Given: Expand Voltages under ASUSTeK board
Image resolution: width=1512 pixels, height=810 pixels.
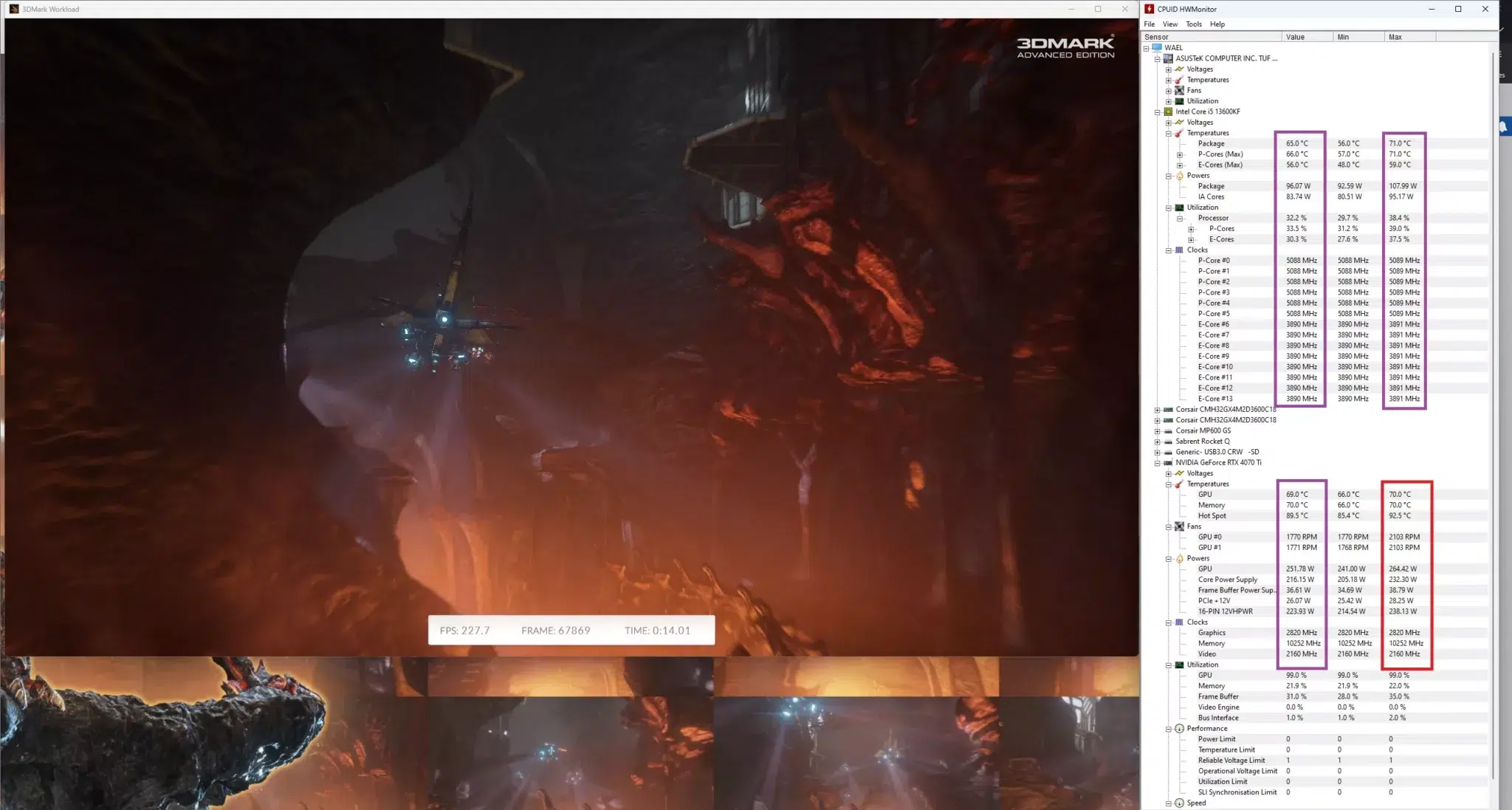Looking at the screenshot, I should click(1168, 69).
